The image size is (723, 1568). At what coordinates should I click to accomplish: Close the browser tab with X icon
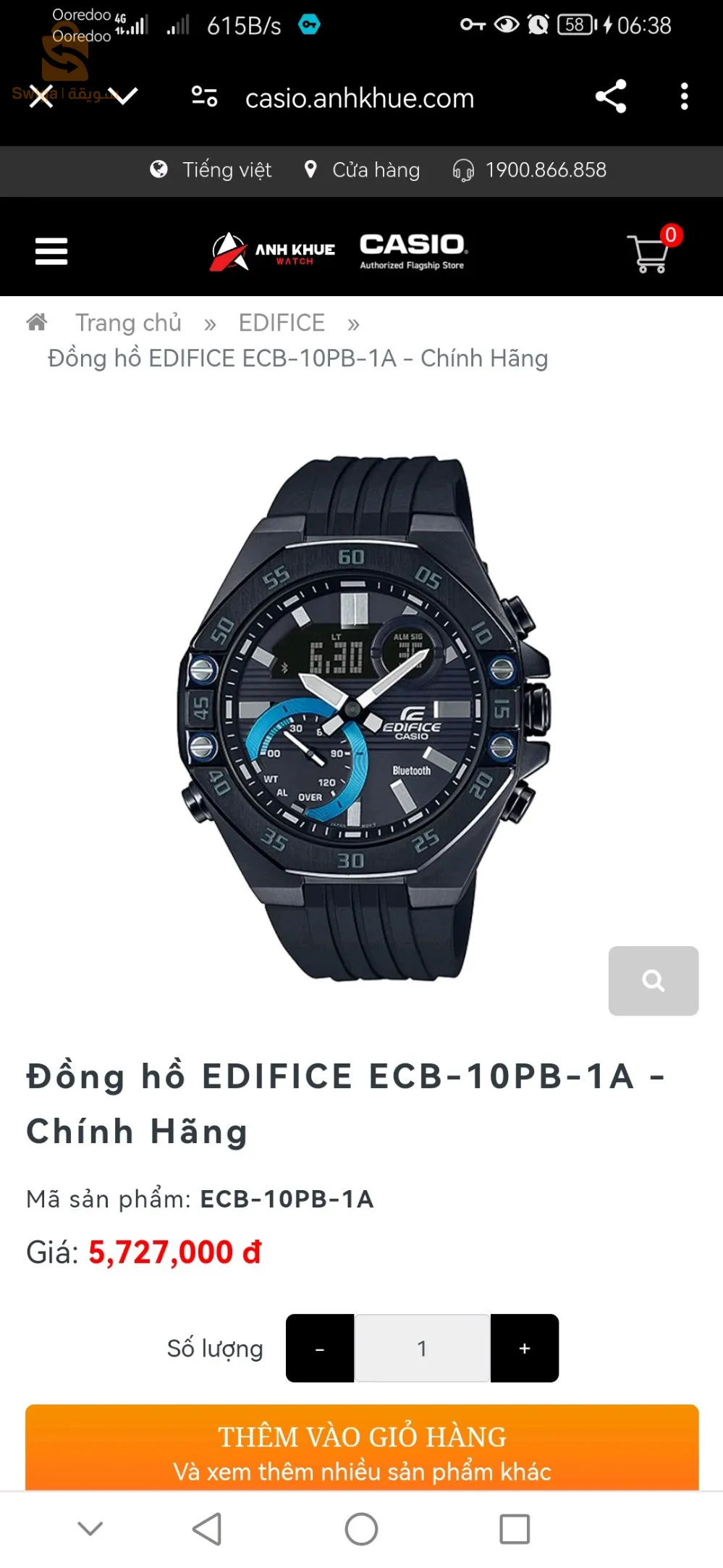(x=41, y=96)
